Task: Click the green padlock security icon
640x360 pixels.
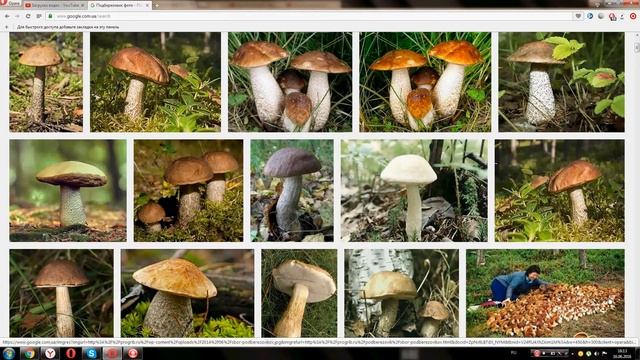Action: click(51, 16)
